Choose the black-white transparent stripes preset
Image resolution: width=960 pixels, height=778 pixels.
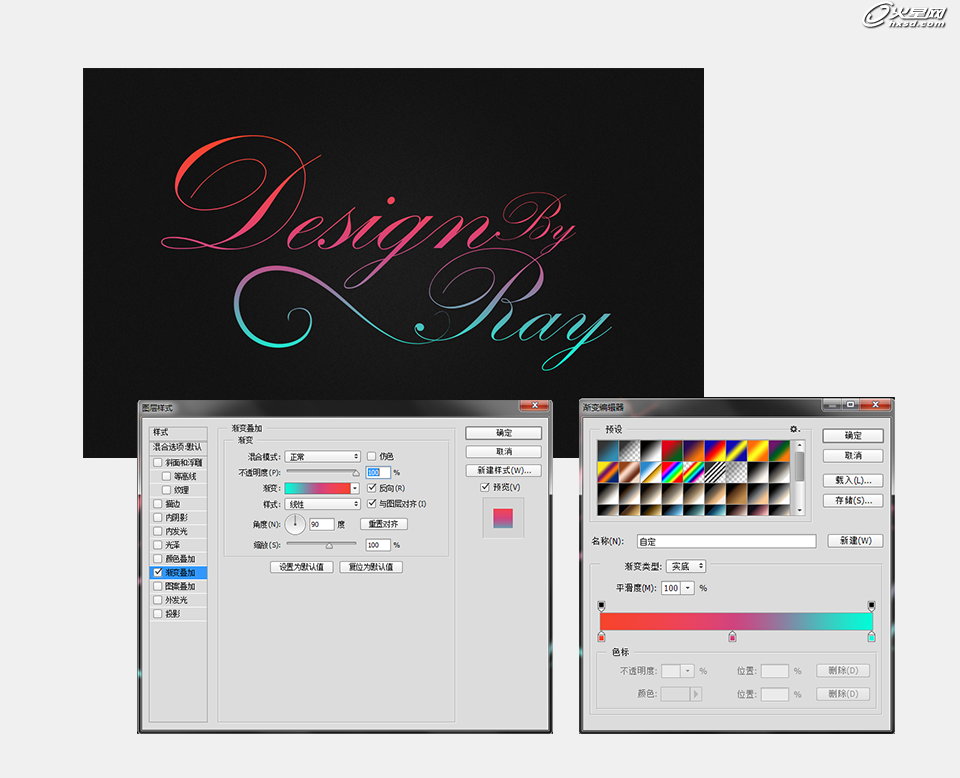click(715, 473)
